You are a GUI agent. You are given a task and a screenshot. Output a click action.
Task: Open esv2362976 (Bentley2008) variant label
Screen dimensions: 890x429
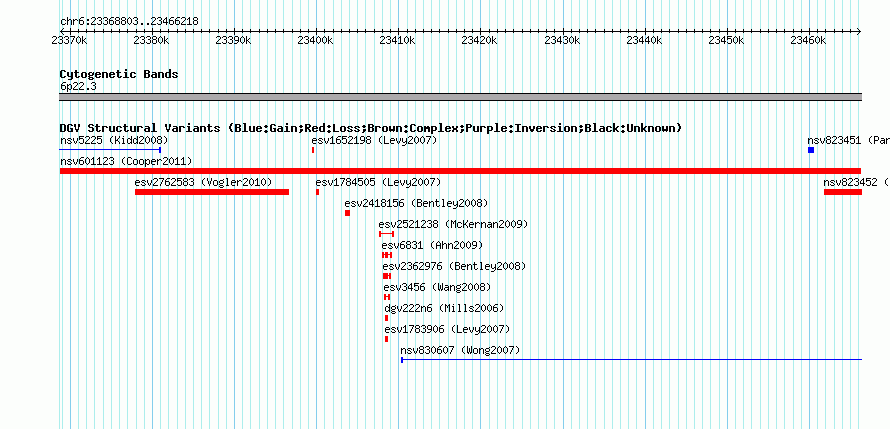pos(454,266)
